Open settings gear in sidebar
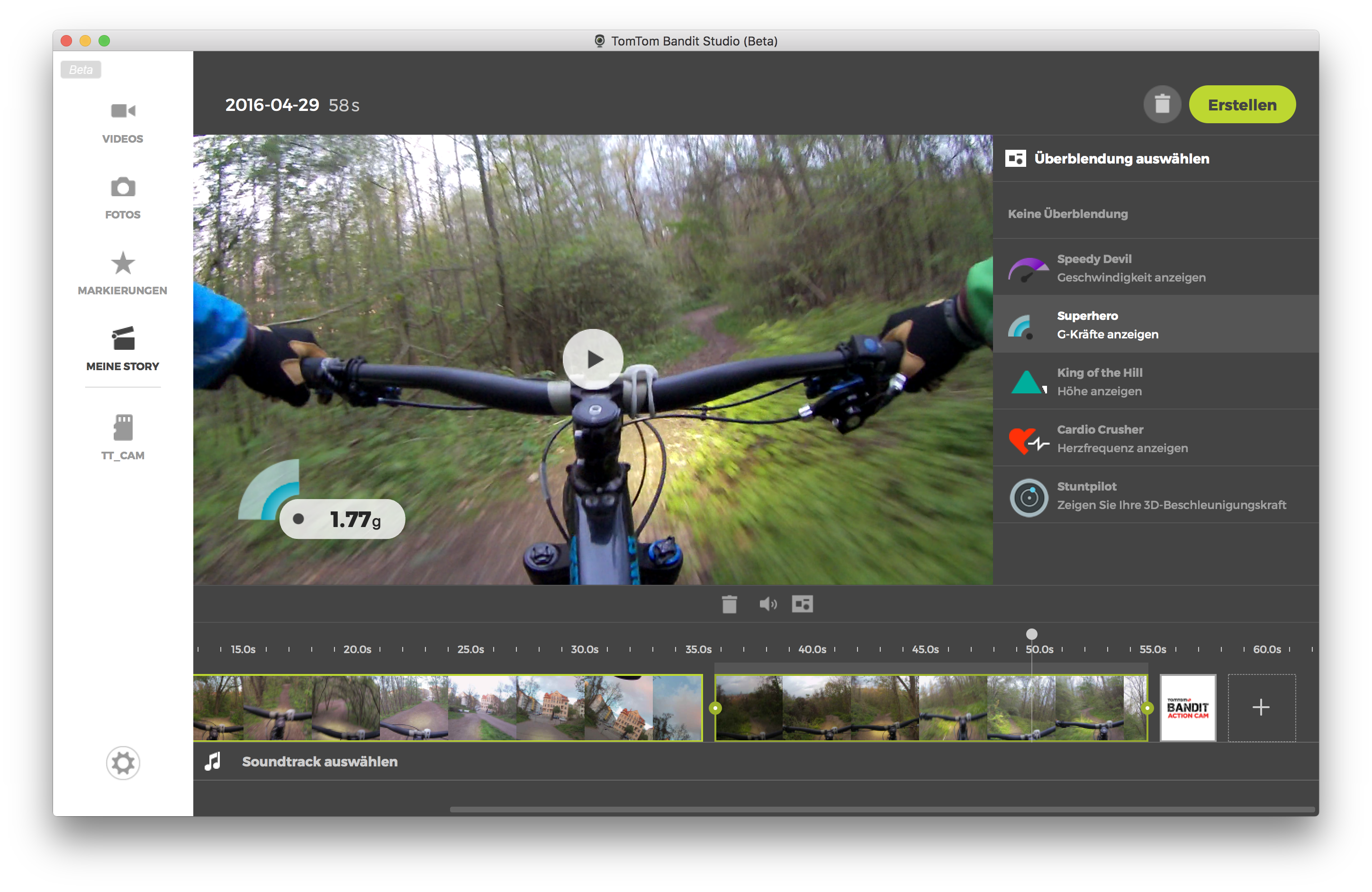 tap(123, 763)
